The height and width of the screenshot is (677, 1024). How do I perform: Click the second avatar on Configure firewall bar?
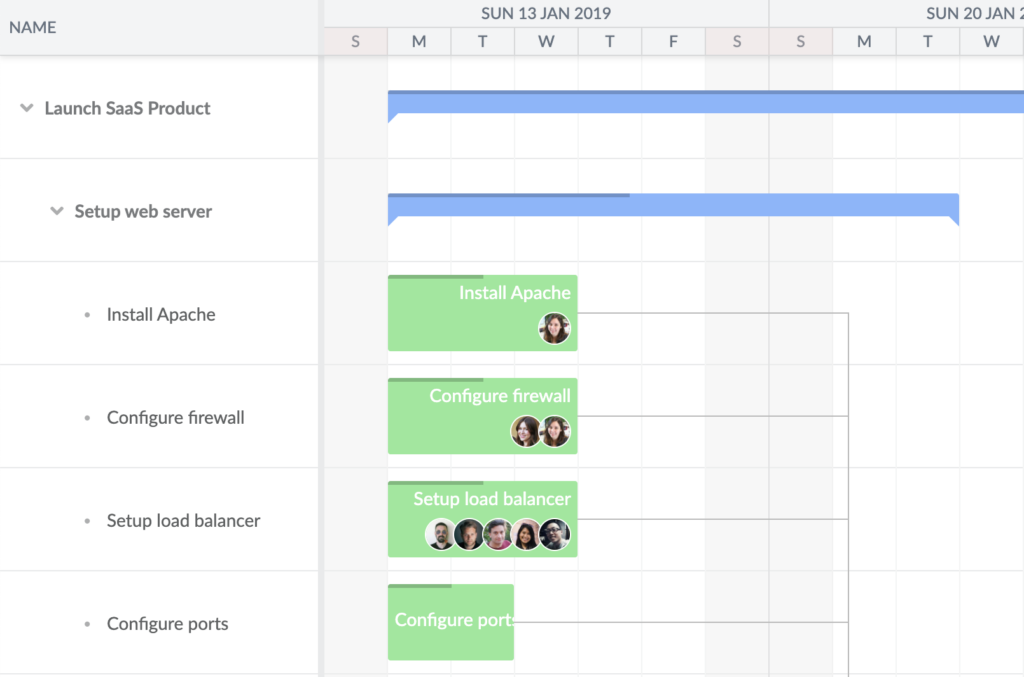(555, 431)
